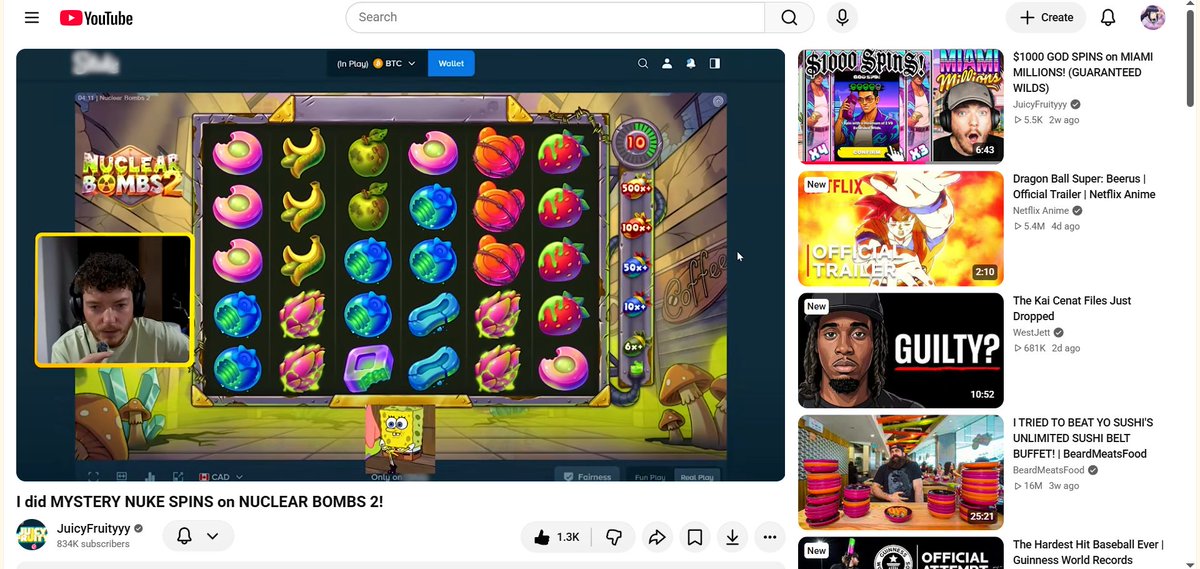Click the blue Wallet button in the video
The width and height of the screenshot is (1200, 569).
point(451,64)
